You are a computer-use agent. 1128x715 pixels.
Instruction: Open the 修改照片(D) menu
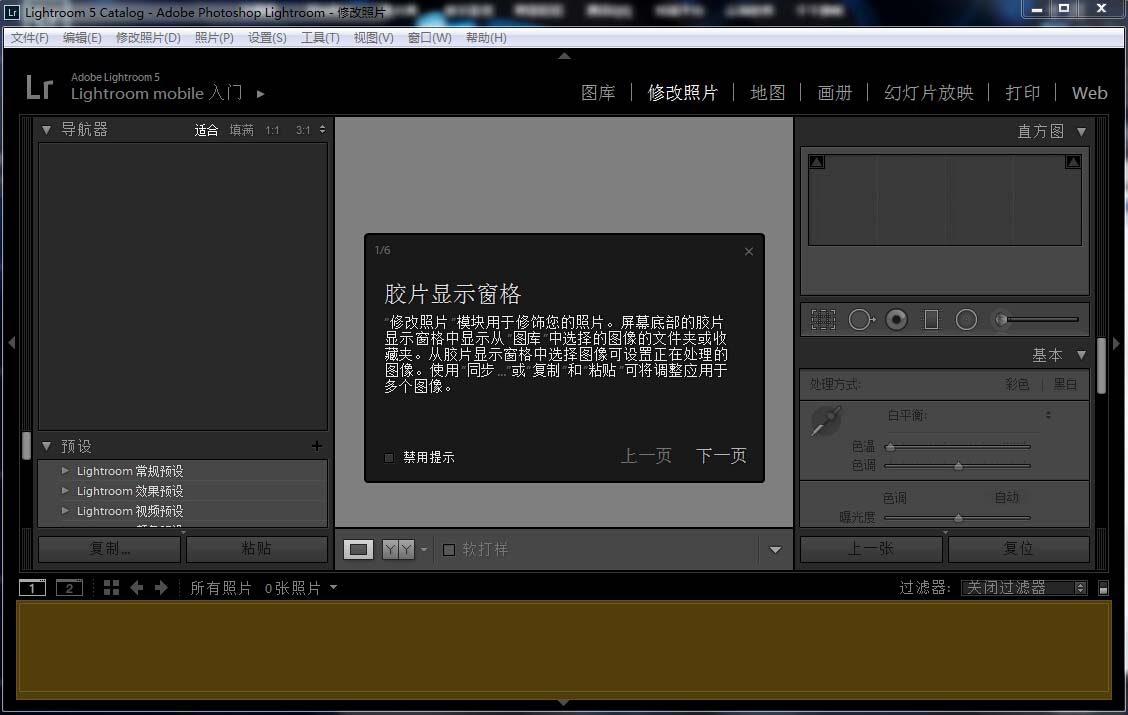click(x=148, y=37)
